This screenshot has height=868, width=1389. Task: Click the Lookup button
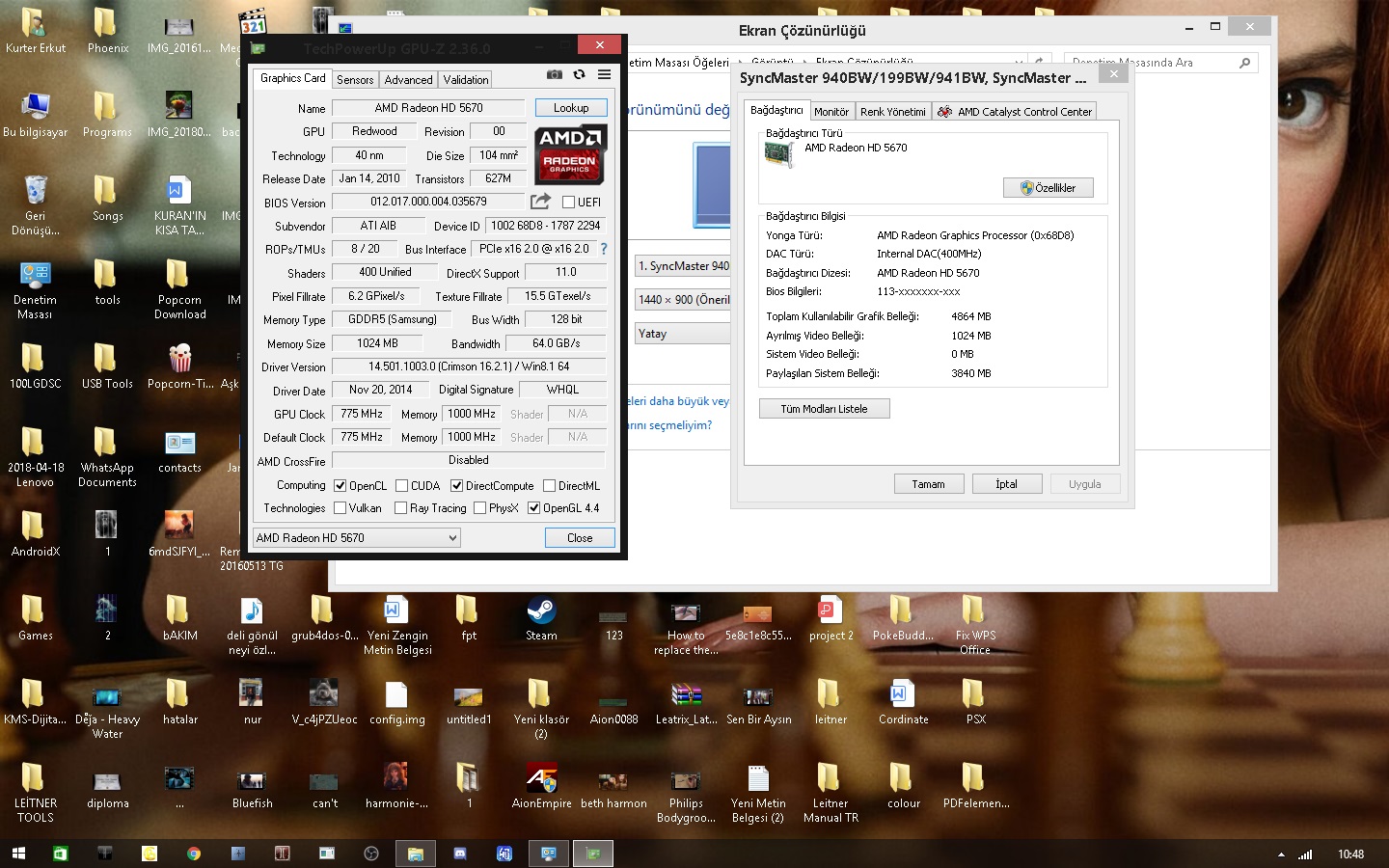click(571, 108)
